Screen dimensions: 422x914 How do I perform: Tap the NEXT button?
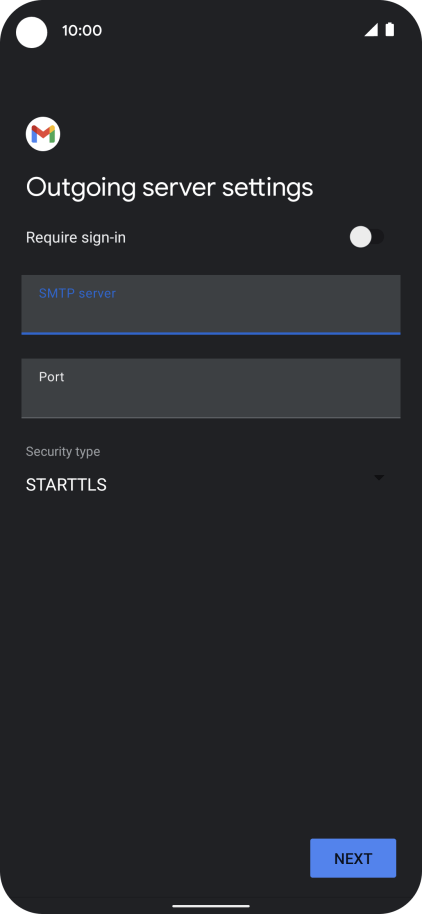pyautogui.click(x=353, y=858)
